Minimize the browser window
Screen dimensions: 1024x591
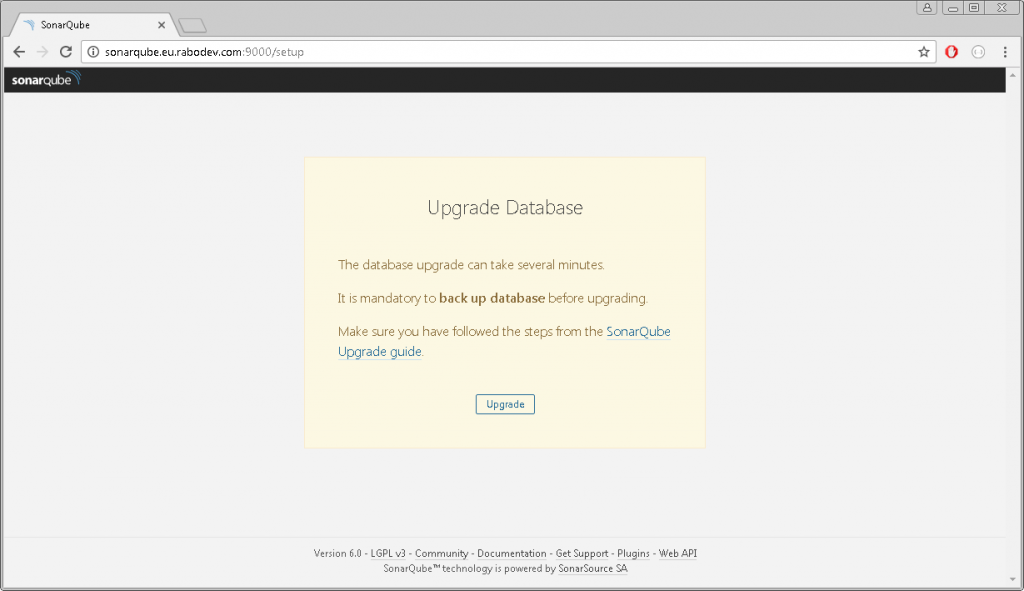[953, 8]
